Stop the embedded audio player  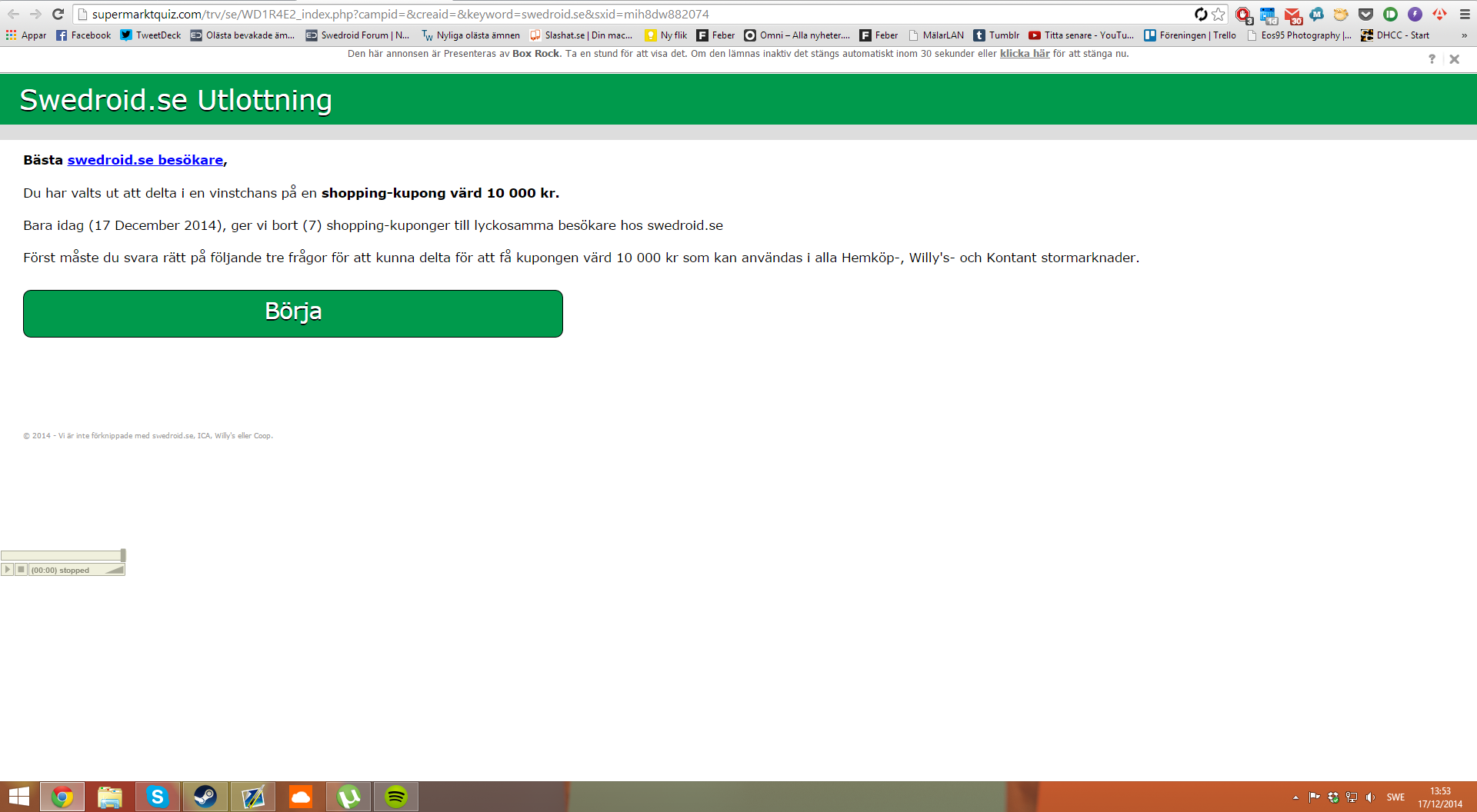[x=22, y=570]
